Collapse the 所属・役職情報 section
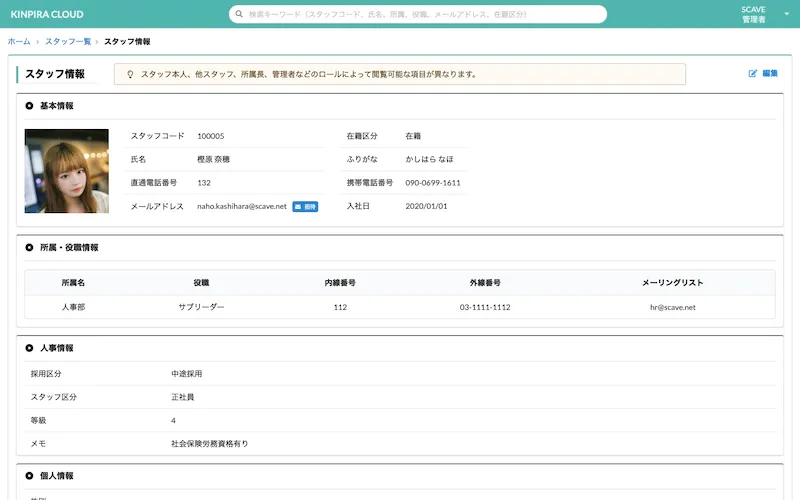 click(29, 247)
